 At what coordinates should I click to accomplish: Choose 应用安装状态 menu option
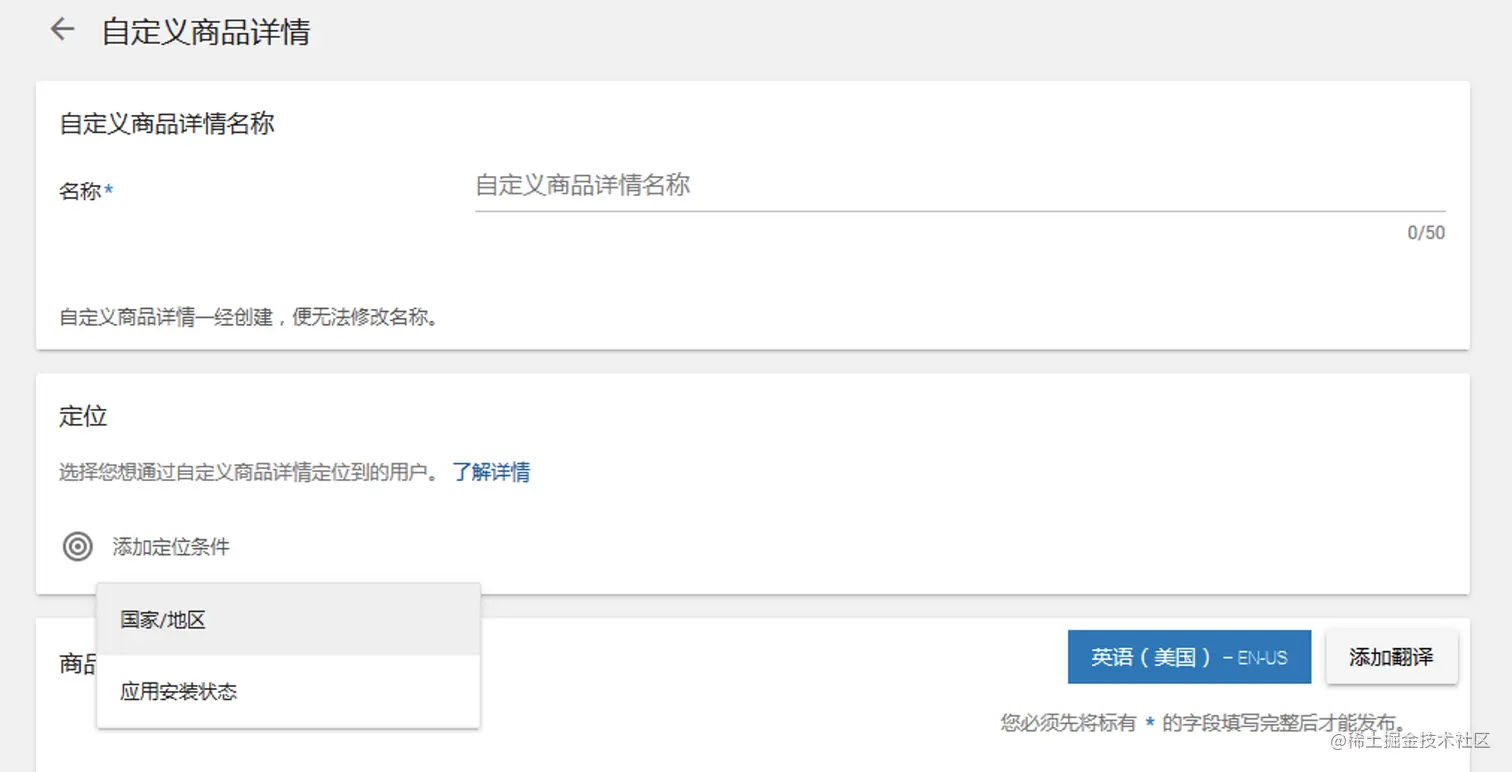(x=288, y=691)
